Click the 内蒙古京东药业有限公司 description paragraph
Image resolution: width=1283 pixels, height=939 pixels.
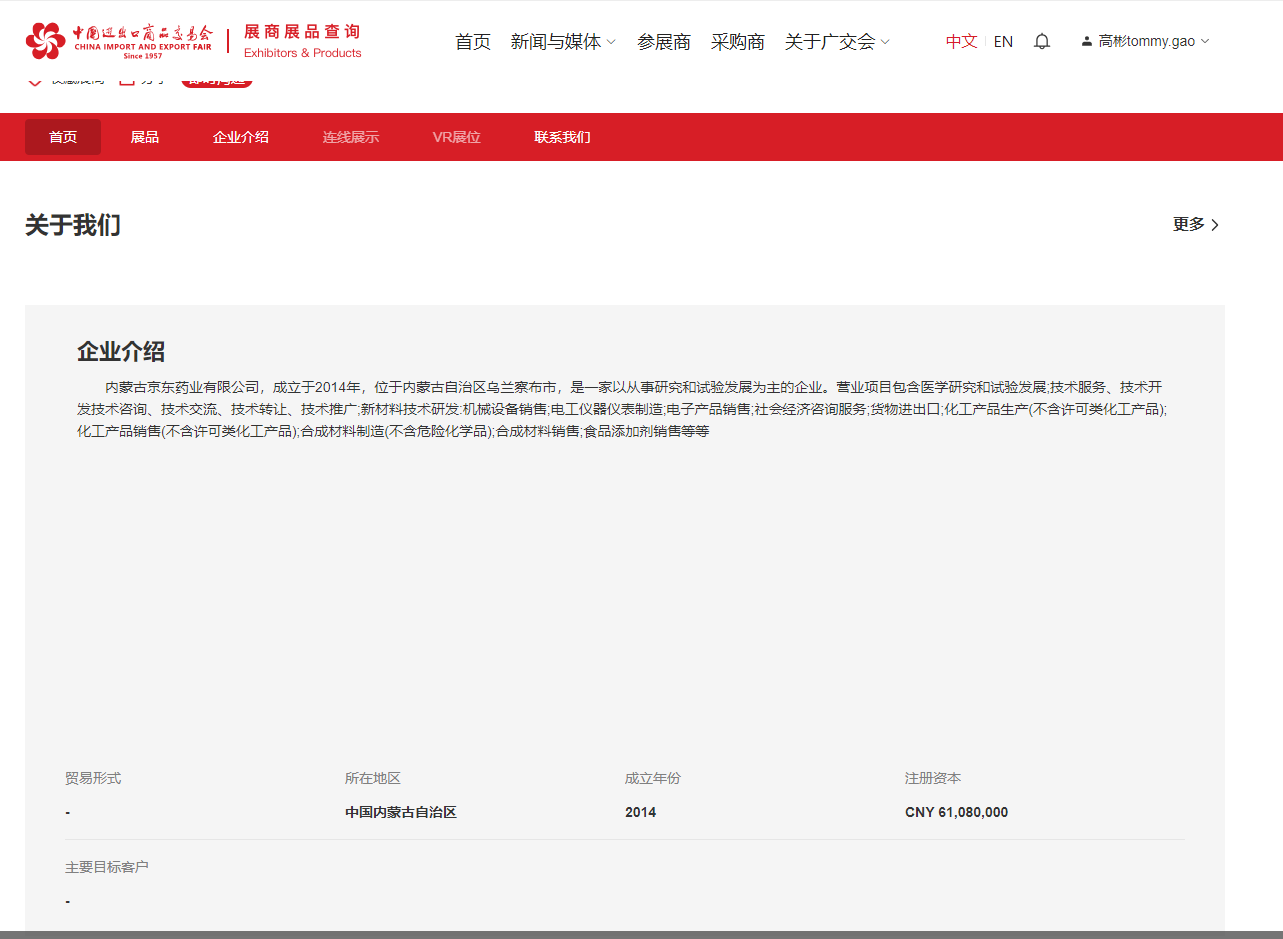(x=622, y=409)
